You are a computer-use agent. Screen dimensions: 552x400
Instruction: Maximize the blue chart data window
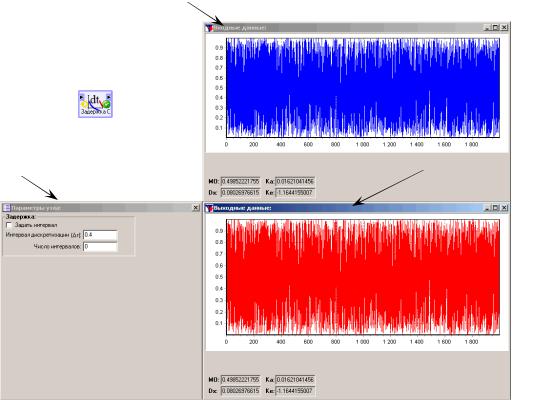[x=496, y=27]
